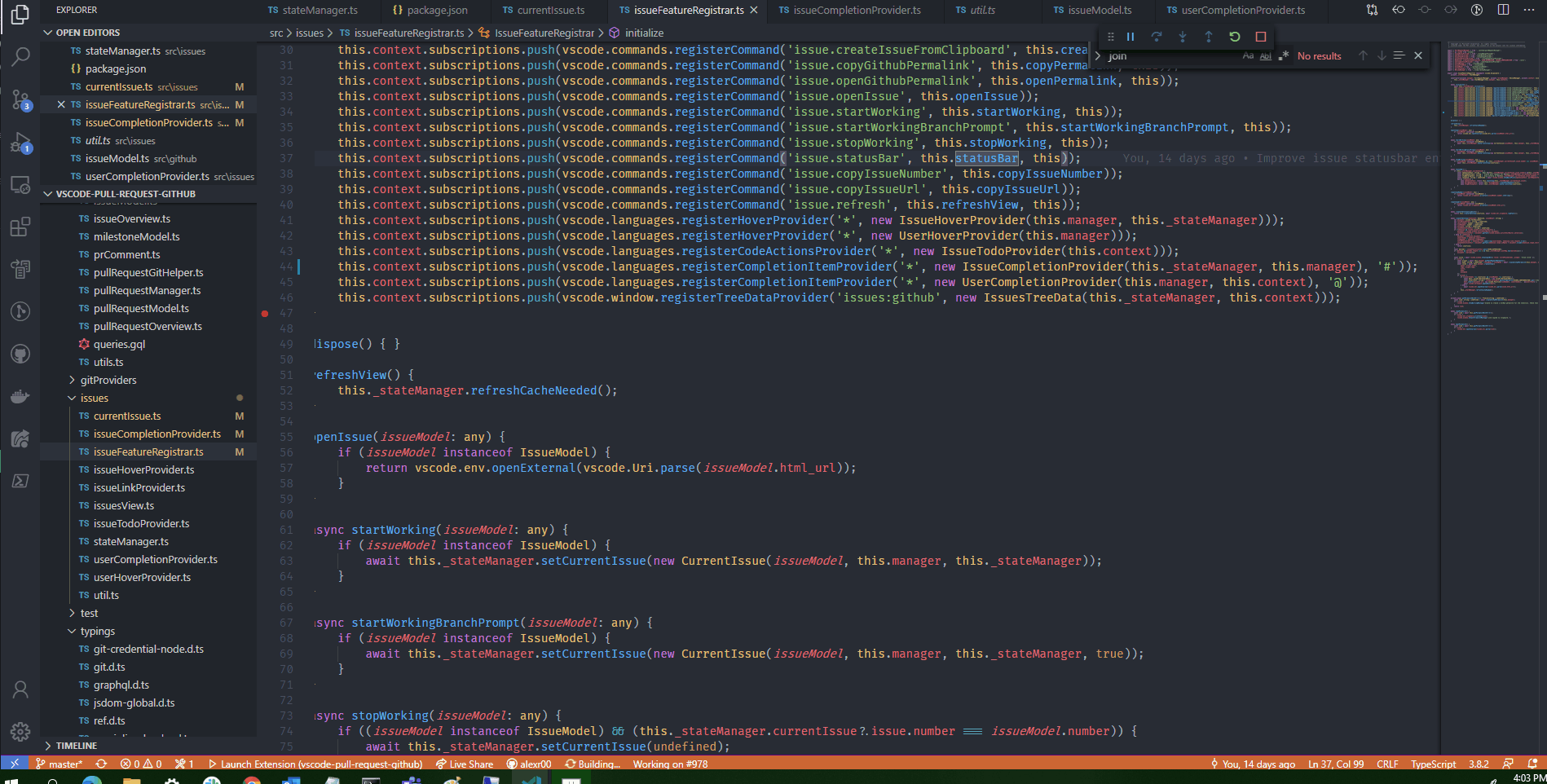Expand the gitProviders folder

click(x=108, y=380)
